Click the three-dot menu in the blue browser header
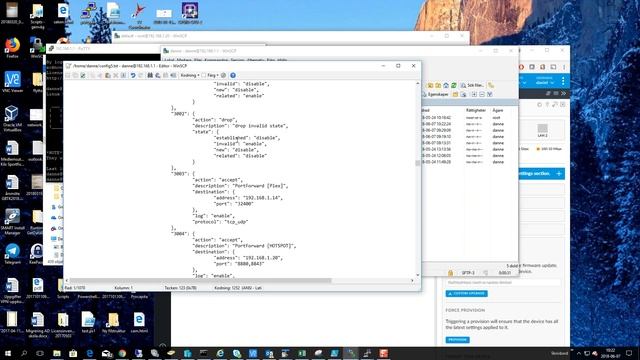This screenshot has height=360, width=640. 563,81
